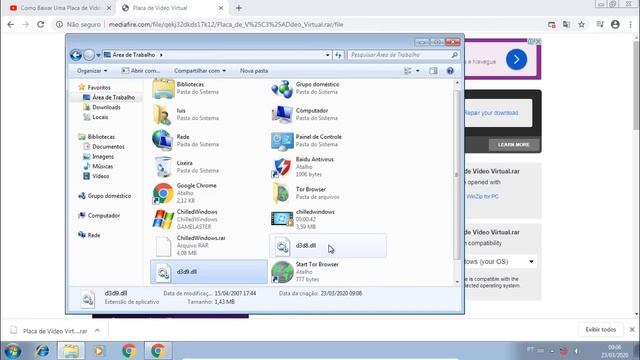The height and width of the screenshot is (360, 640).
Task: Click the blue arrow ad button
Action: pos(516,60)
